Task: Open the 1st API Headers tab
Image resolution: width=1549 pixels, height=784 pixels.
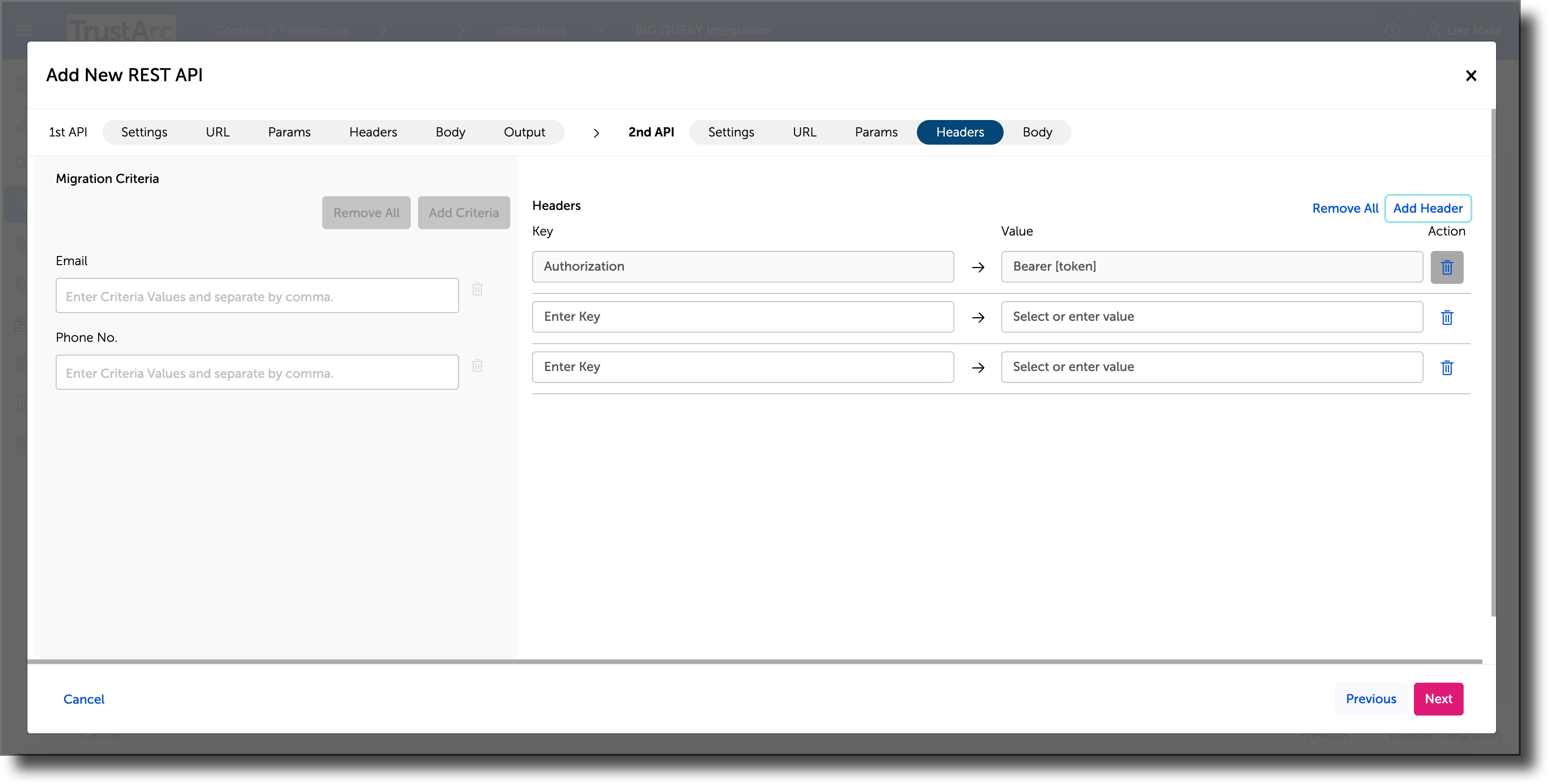Action: (373, 132)
